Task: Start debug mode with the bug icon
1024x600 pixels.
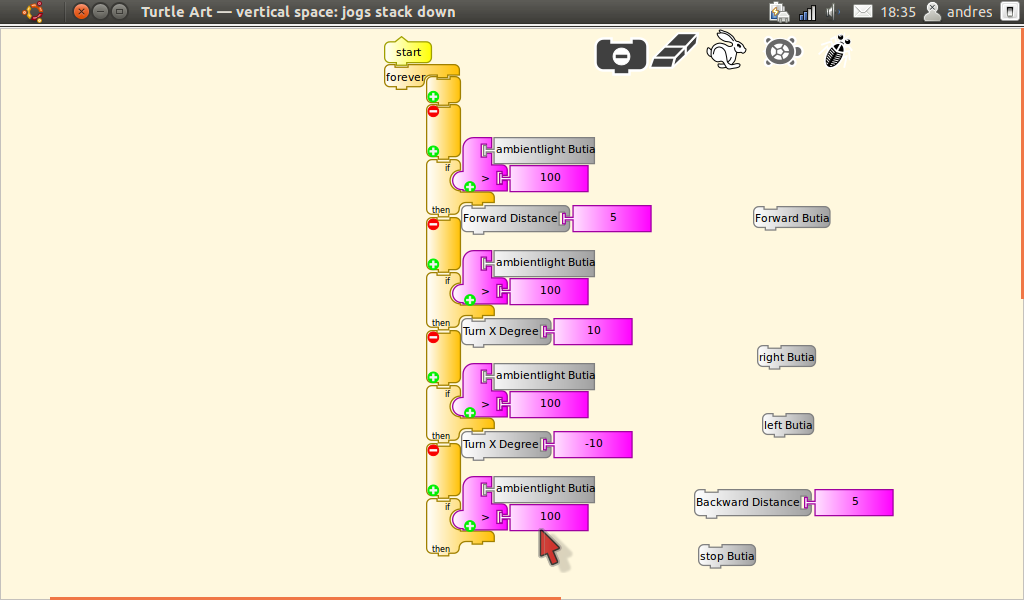Action: point(837,52)
